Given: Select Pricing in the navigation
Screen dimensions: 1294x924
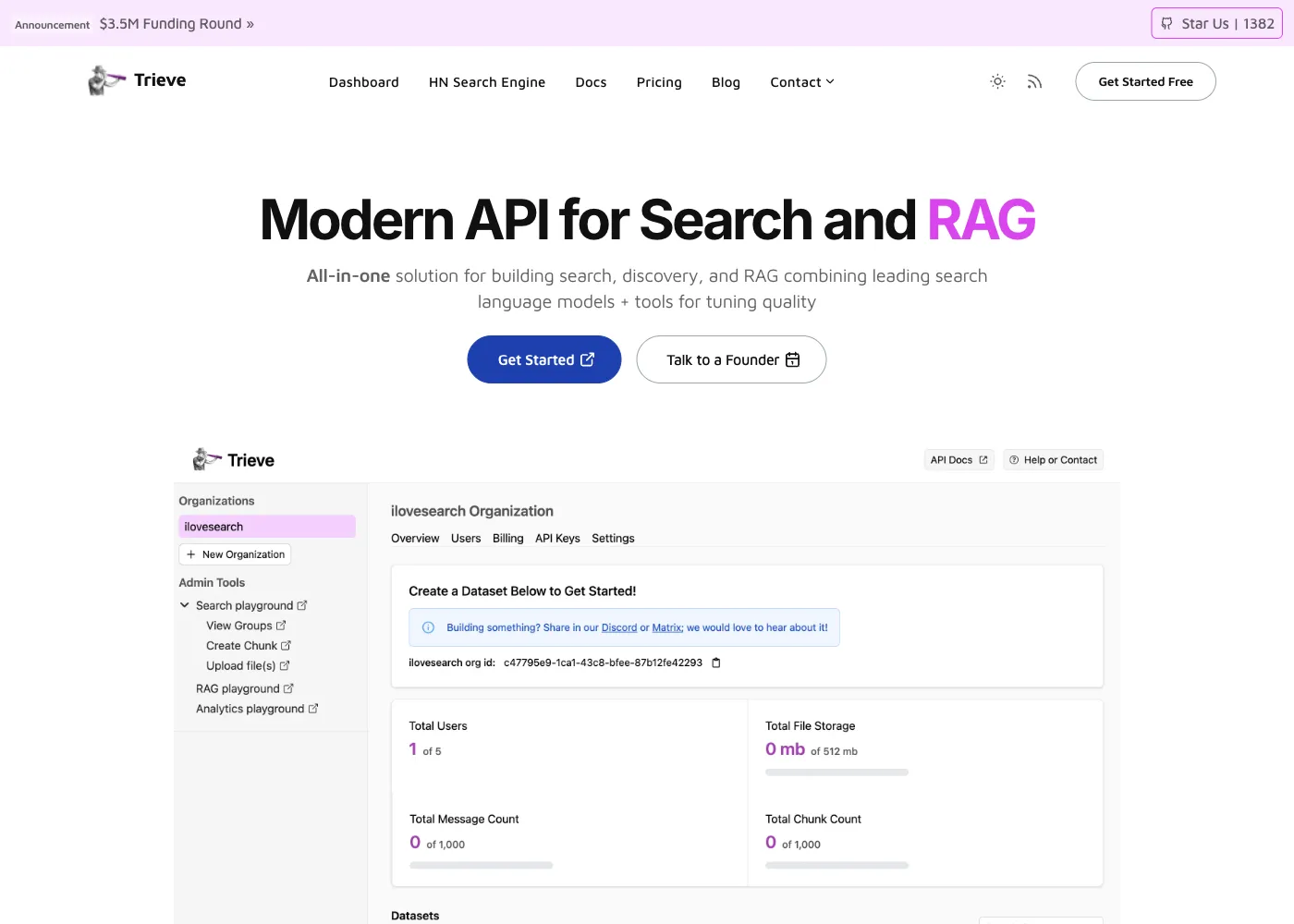Looking at the screenshot, I should point(659,82).
